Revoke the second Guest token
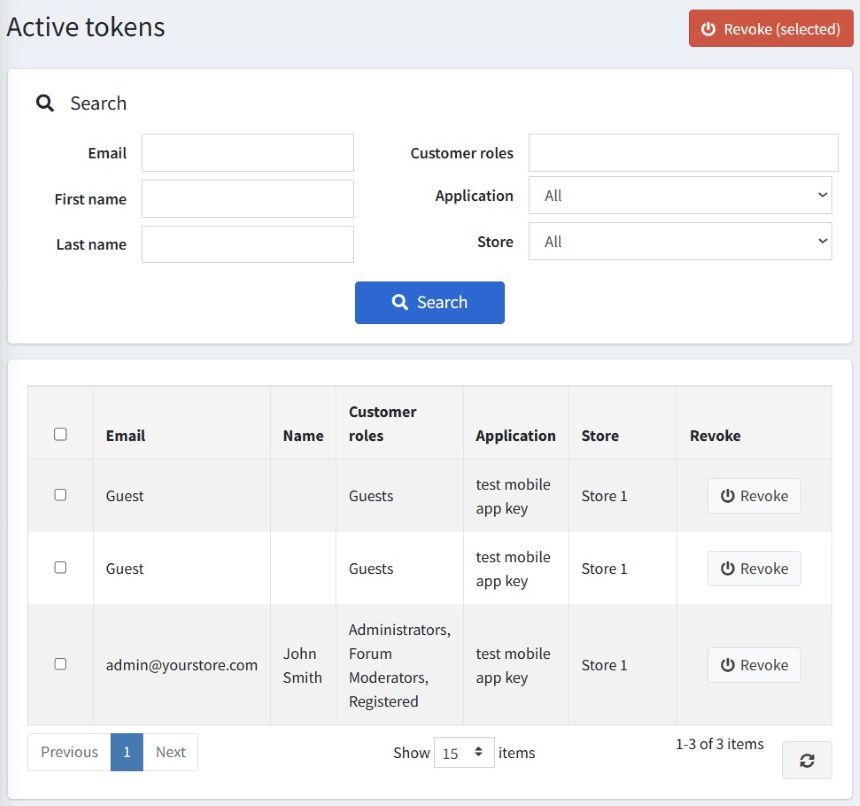The image size is (860, 806). coord(754,569)
